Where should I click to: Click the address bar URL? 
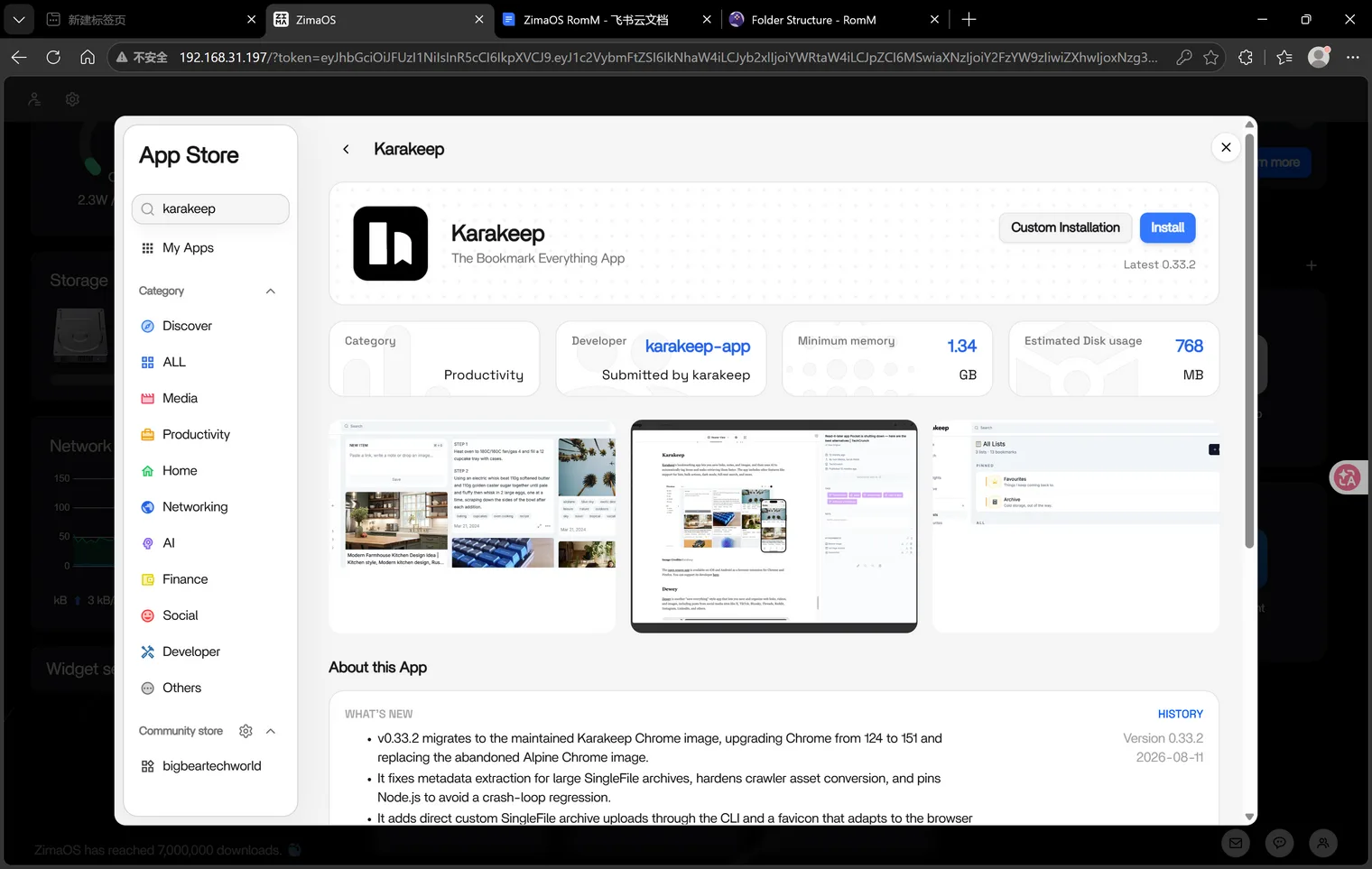(668, 58)
